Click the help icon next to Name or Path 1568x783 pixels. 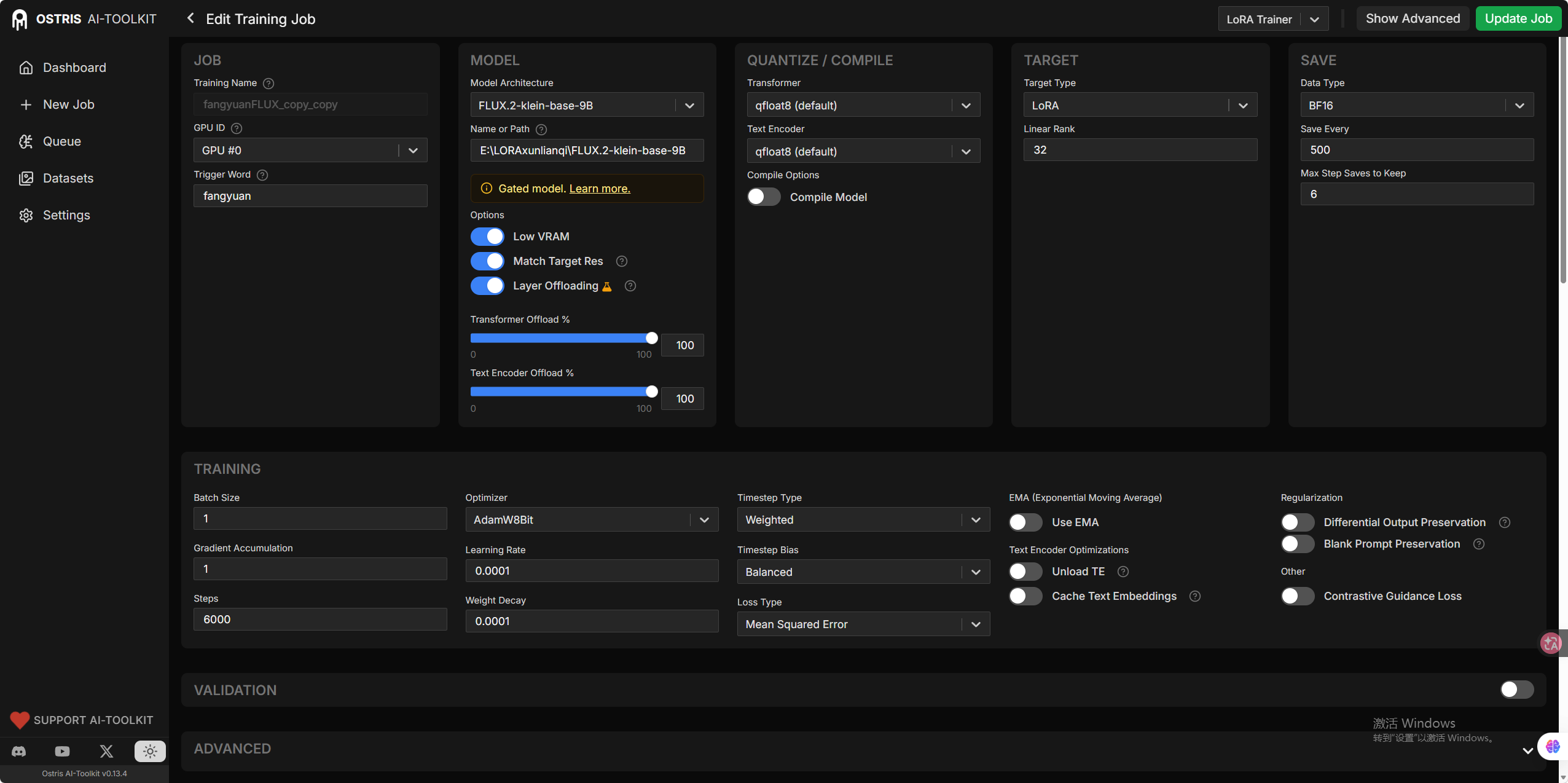tap(541, 129)
